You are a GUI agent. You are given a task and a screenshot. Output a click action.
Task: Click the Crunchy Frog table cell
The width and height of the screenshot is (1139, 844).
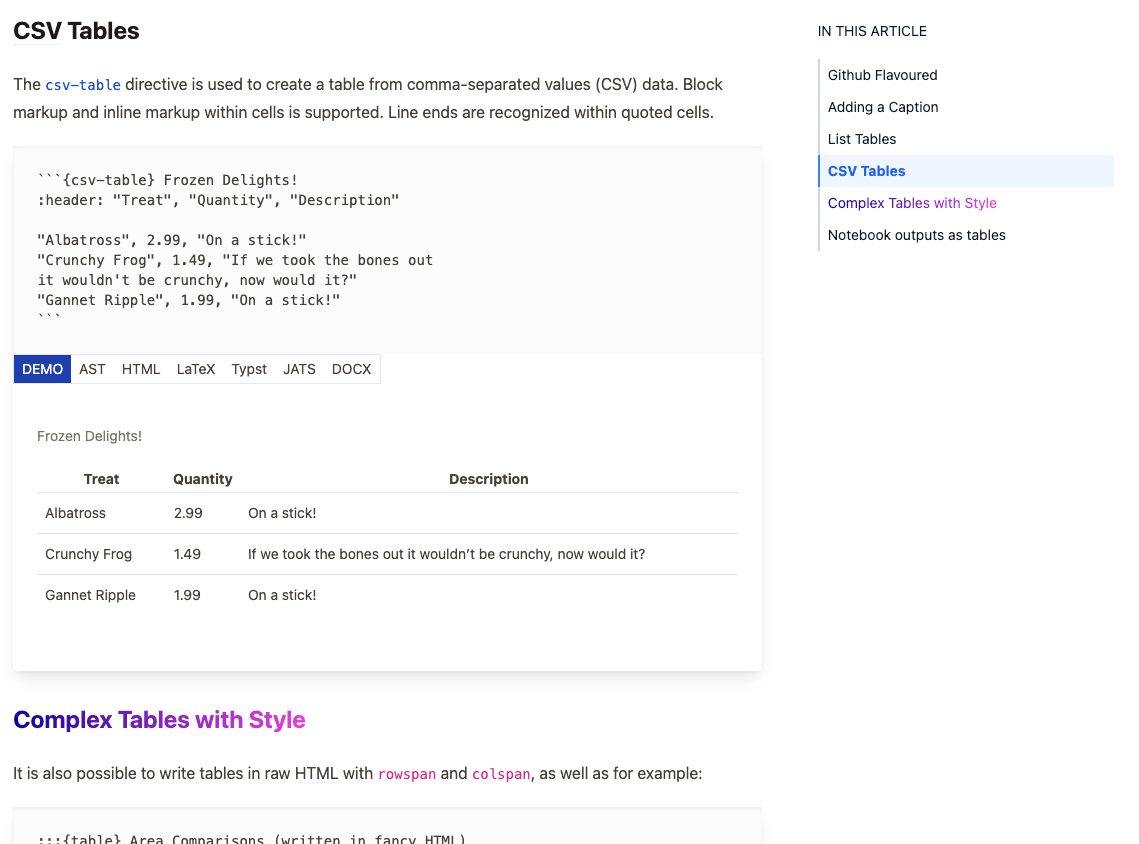(x=88, y=554)
